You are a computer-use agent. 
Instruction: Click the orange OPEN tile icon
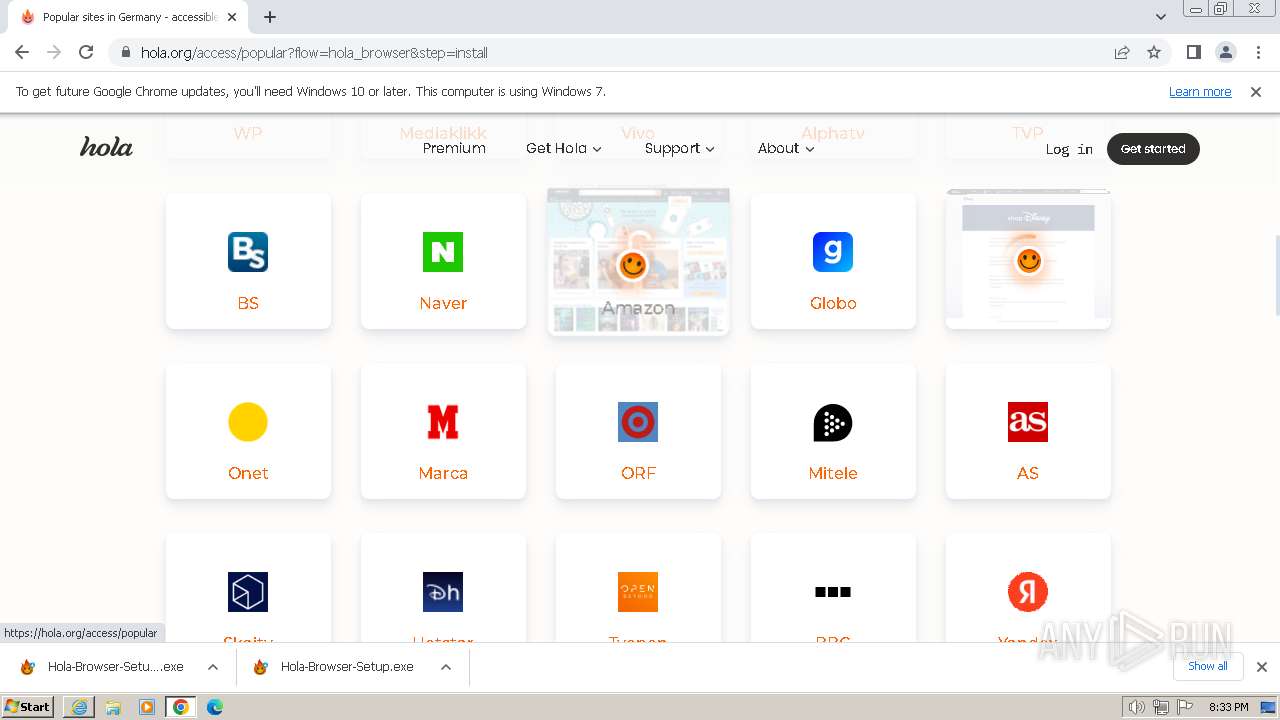pos(638,592)
